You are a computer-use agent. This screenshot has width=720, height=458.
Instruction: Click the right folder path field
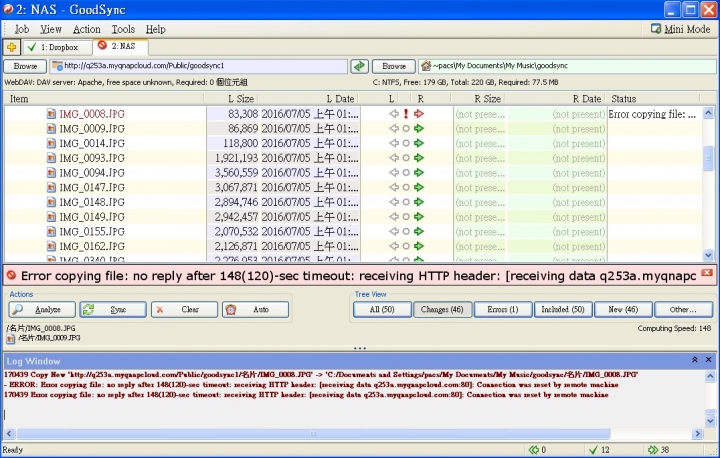click(x=567, y=66)
